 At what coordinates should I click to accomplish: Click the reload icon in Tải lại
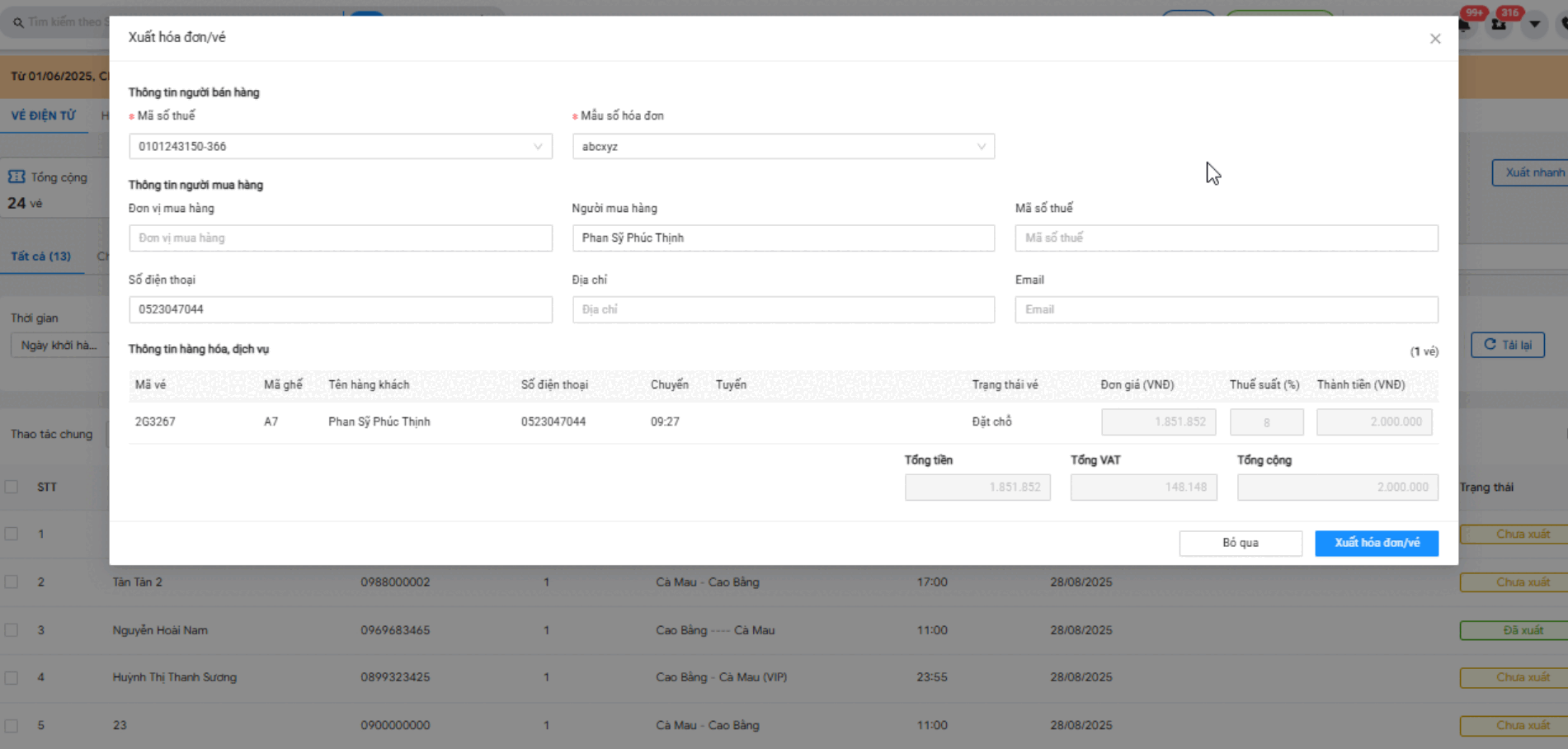click(1490, 345)
